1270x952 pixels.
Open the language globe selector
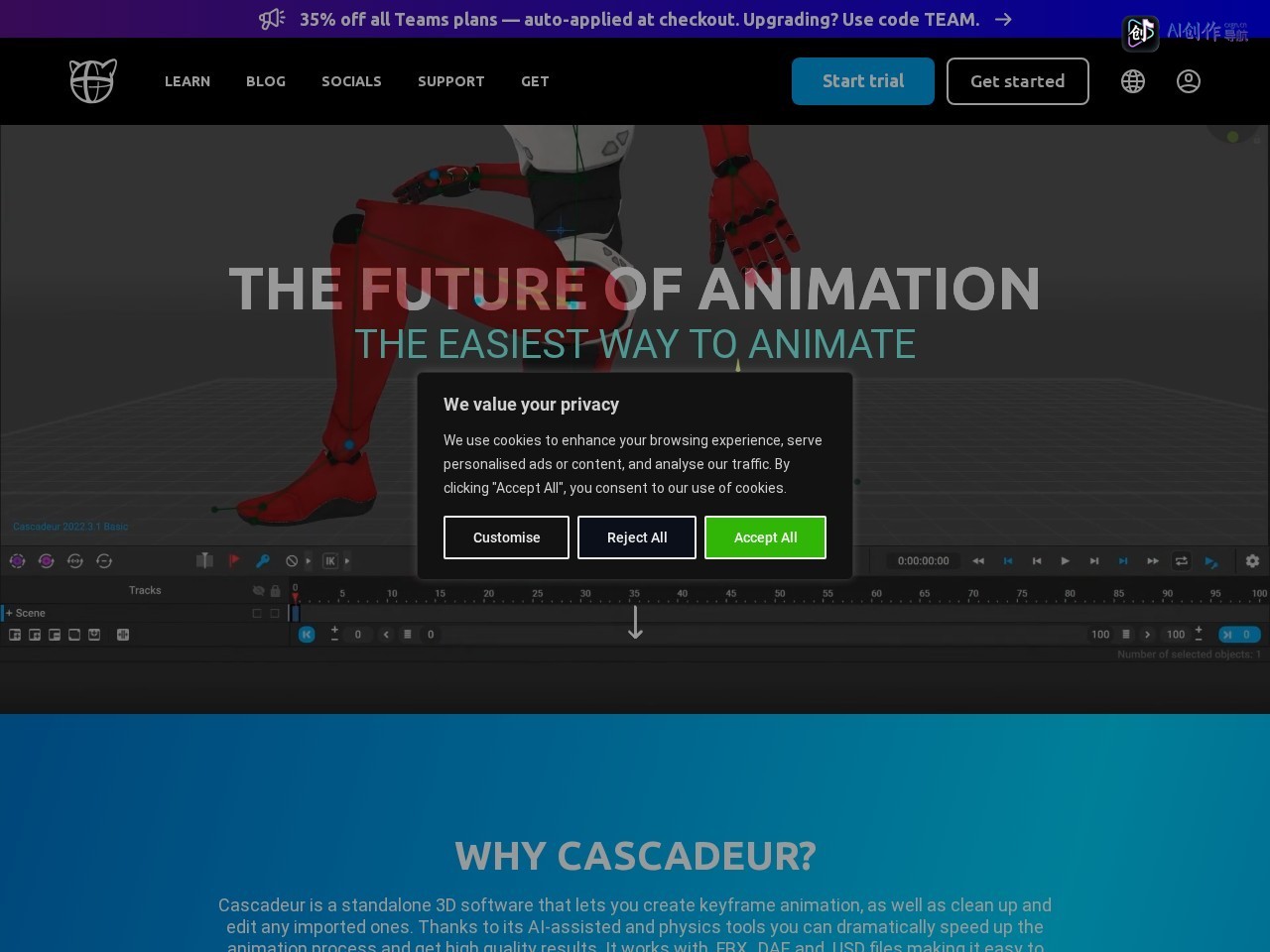tap(1133, 81)
